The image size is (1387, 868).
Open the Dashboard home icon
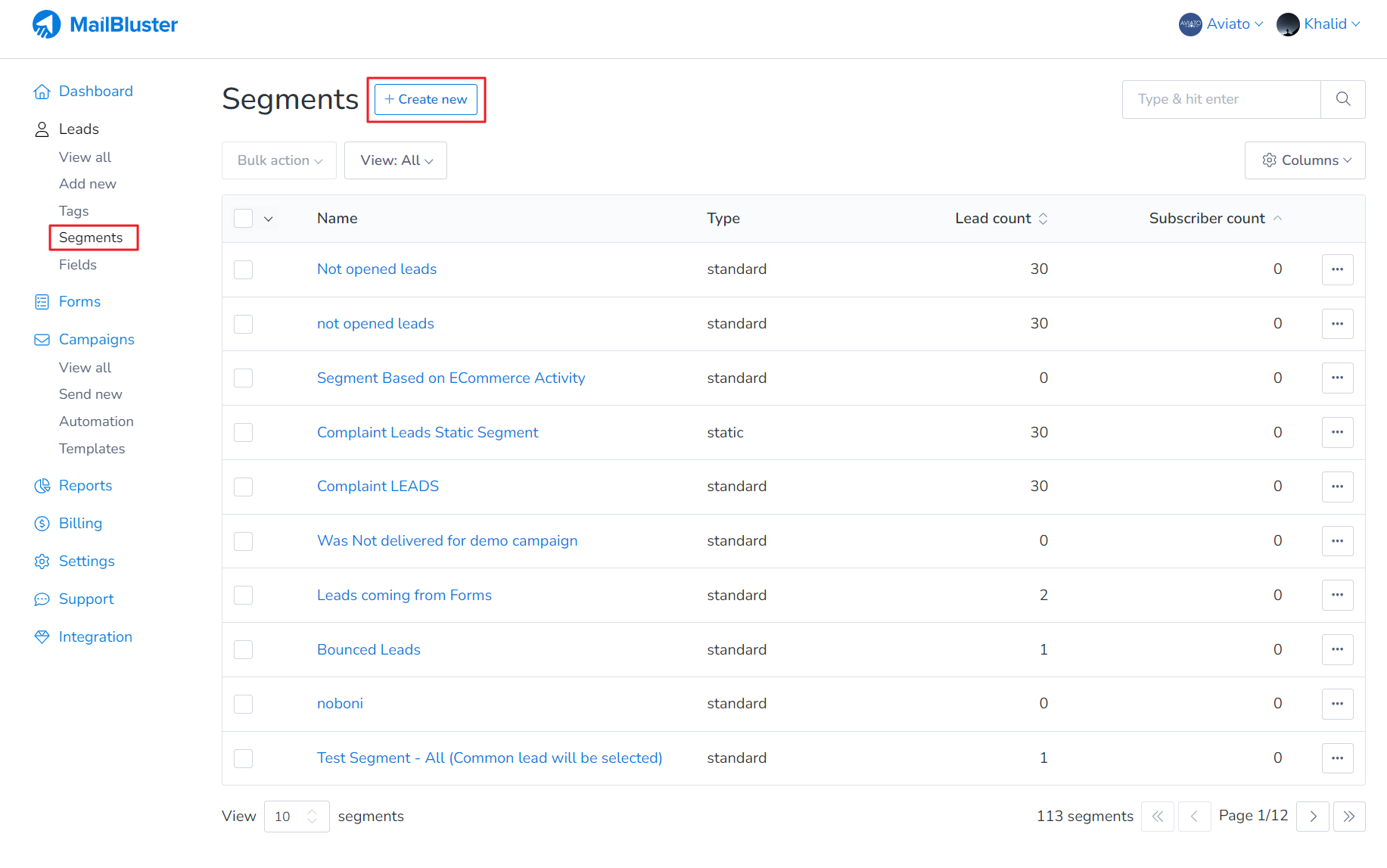[x=42, y=92]
